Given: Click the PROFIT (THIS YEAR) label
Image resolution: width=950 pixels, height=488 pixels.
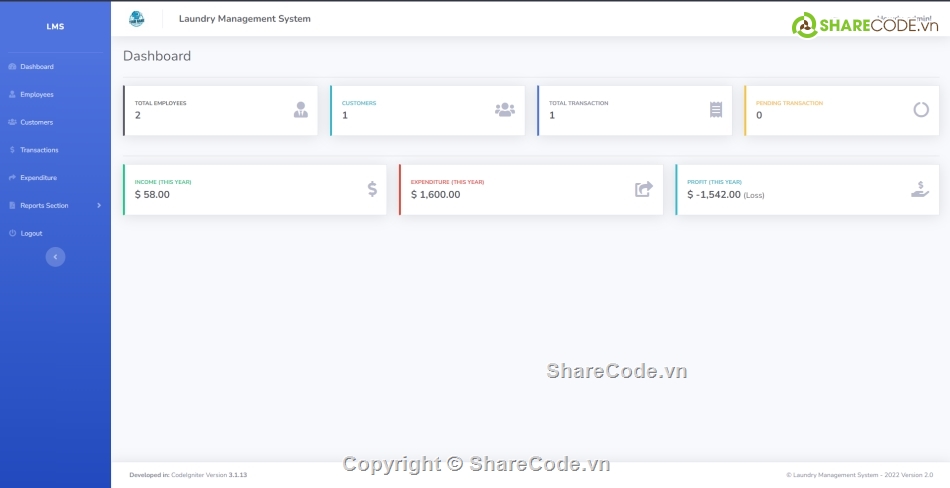Looking at the screenshot, I should click(x=714, y=182).
